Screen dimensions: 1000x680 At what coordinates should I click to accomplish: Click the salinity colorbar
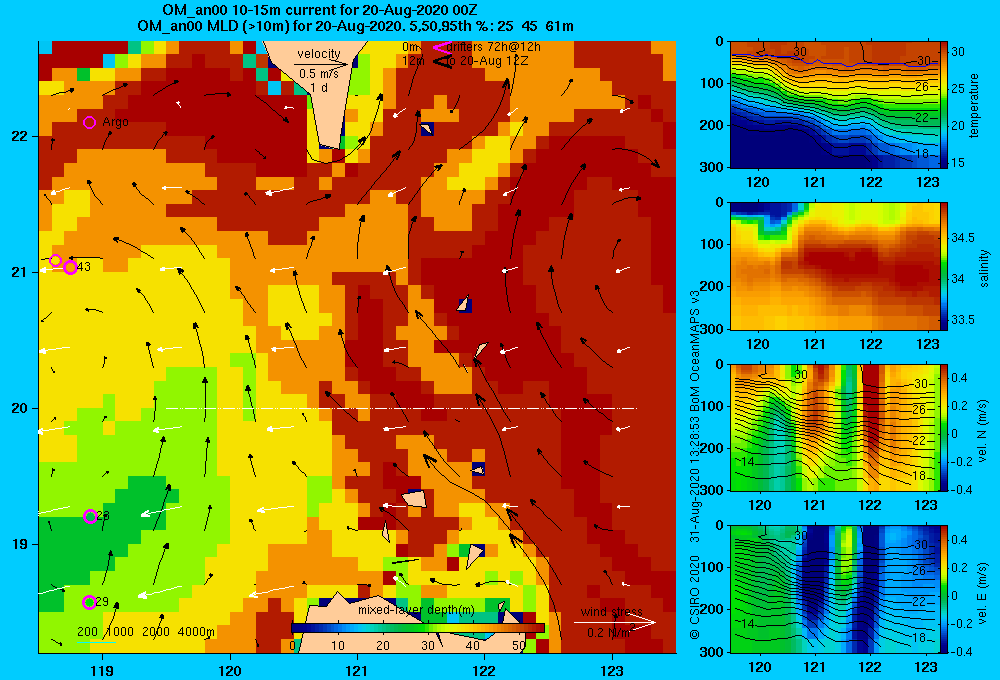944,266
